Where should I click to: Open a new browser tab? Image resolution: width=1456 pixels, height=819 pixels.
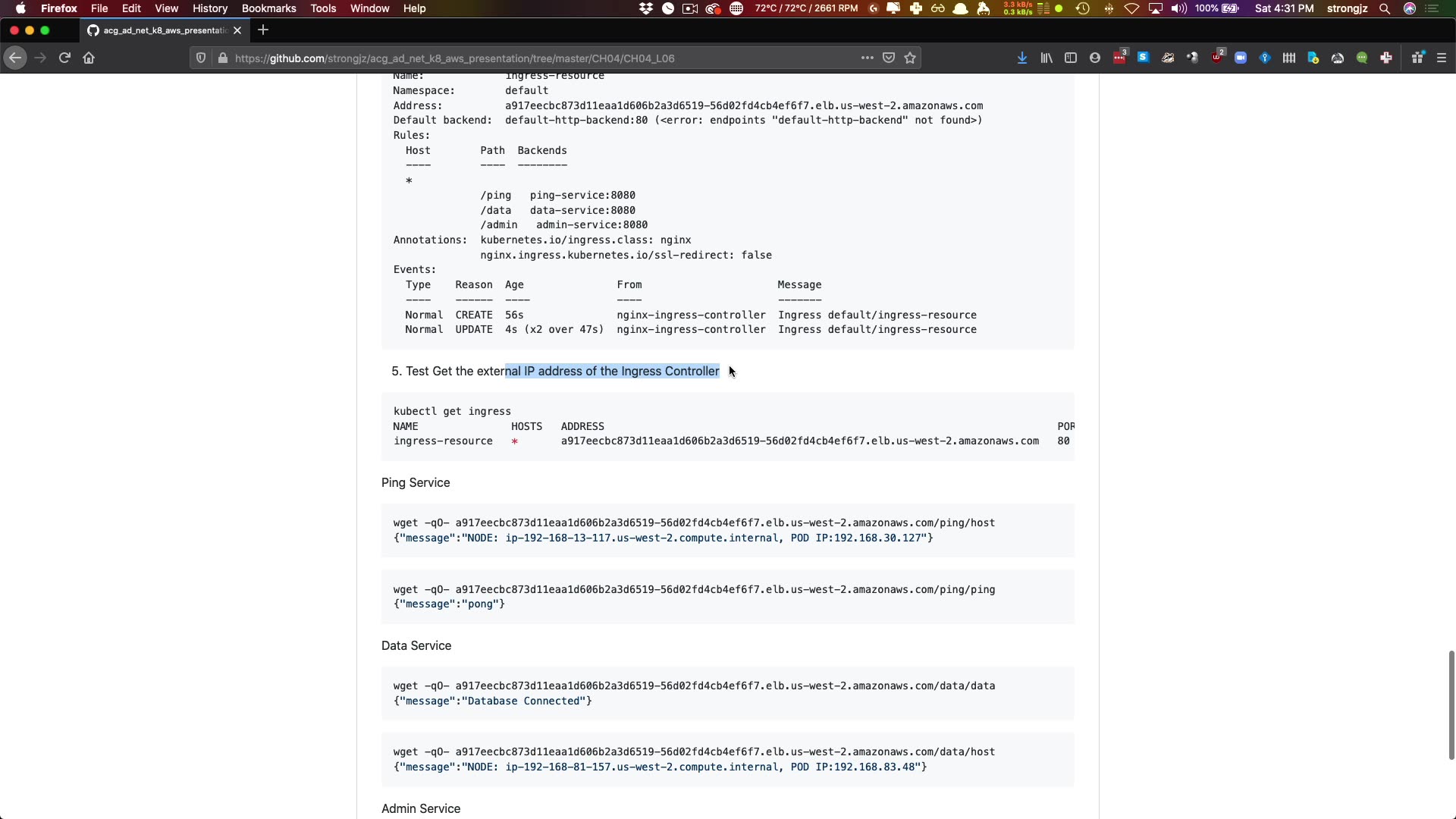pos(263,30)
